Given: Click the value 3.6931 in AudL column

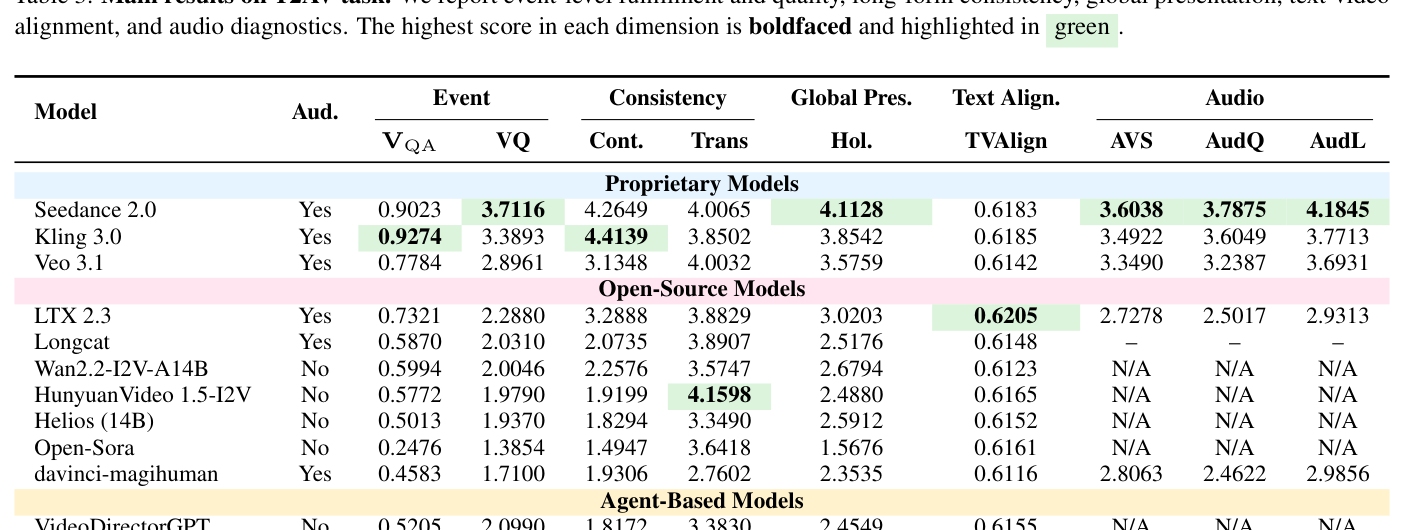Looking at the screenshot, I should click(1337, 263).
